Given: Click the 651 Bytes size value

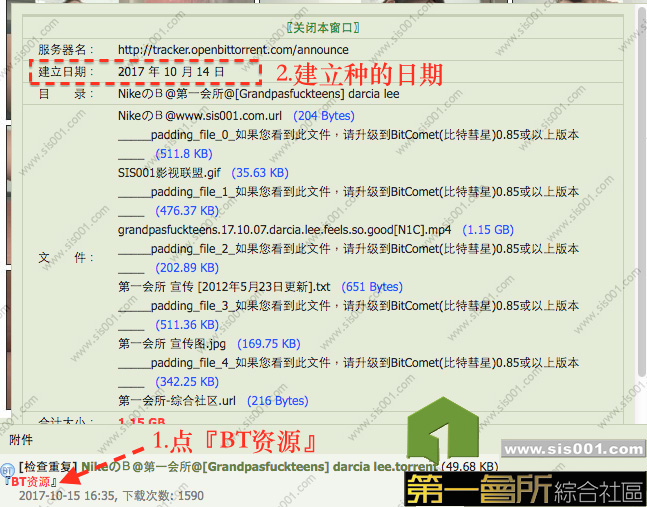Looking at the screenshot, I should coord(372,287).
